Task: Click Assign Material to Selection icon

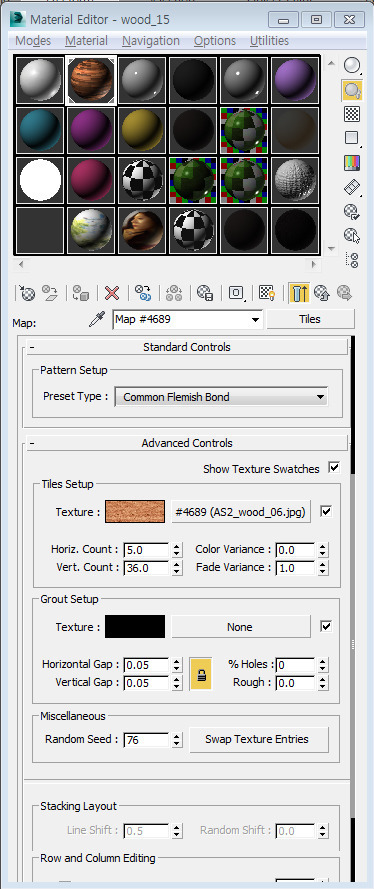Action: pyautogui.click(x=81, y=293)
